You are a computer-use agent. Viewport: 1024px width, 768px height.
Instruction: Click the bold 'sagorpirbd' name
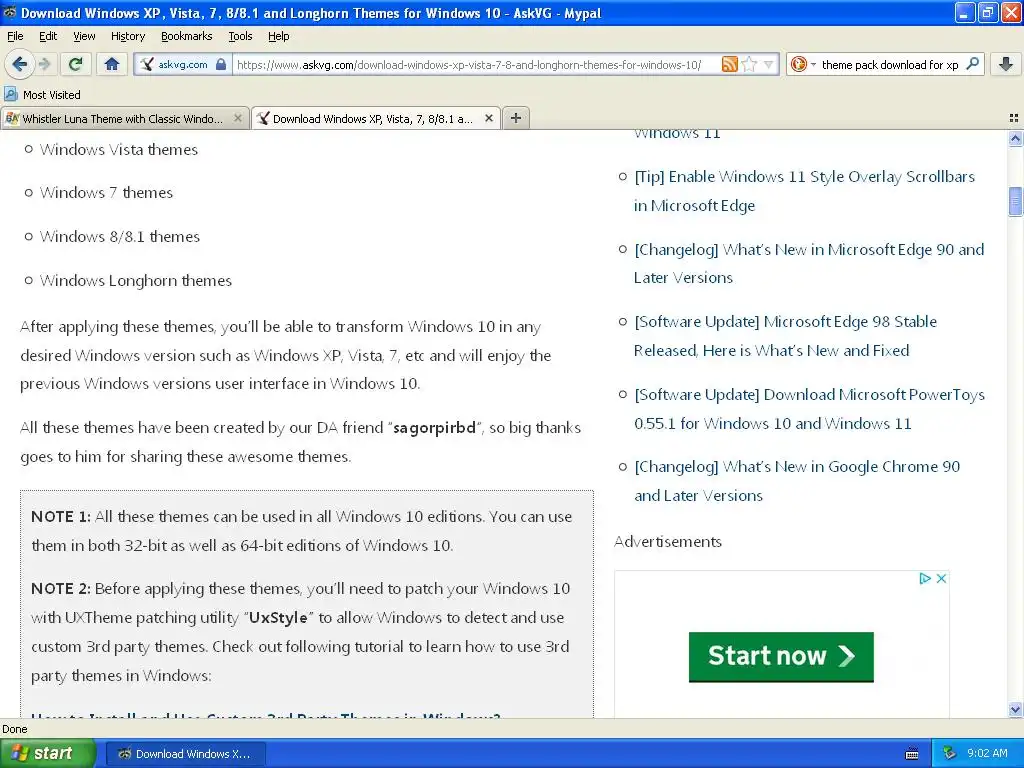tap(434, 428)
